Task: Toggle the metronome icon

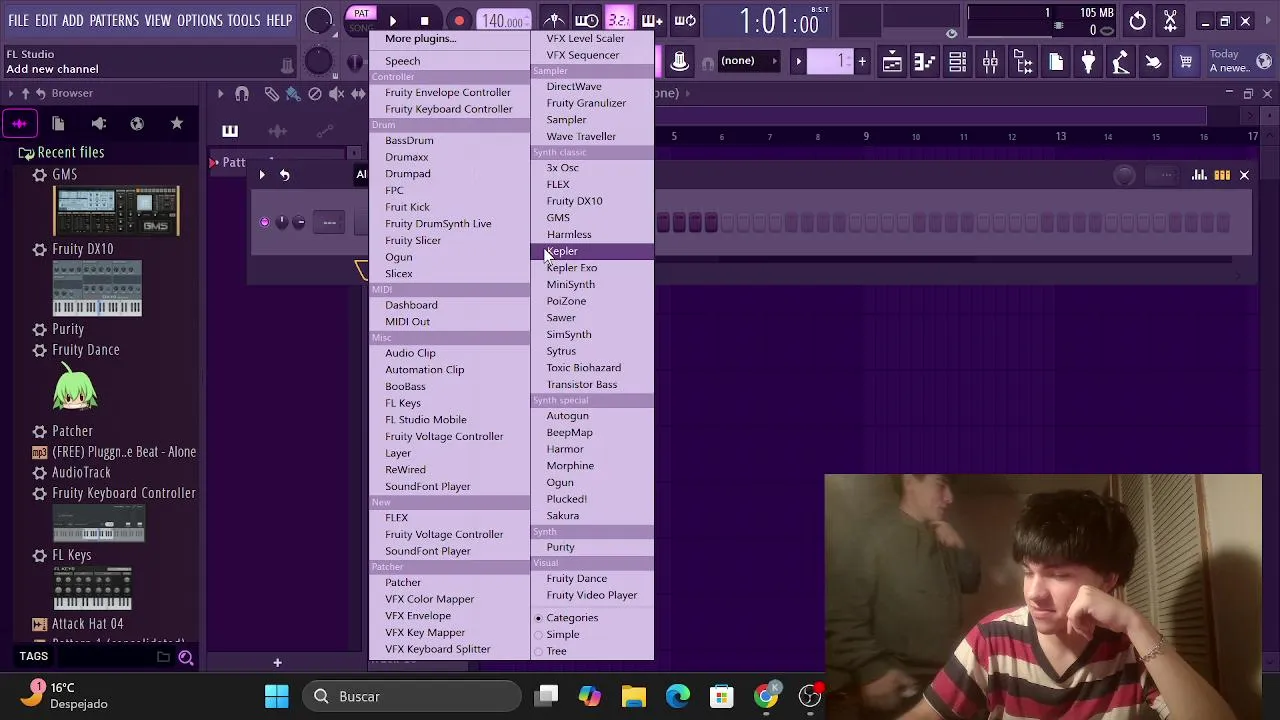Action: pyautogui.click(x=554, y=20)
